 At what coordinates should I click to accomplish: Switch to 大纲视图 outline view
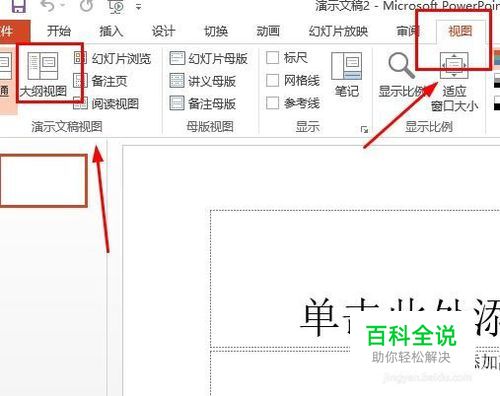[43, 74]
